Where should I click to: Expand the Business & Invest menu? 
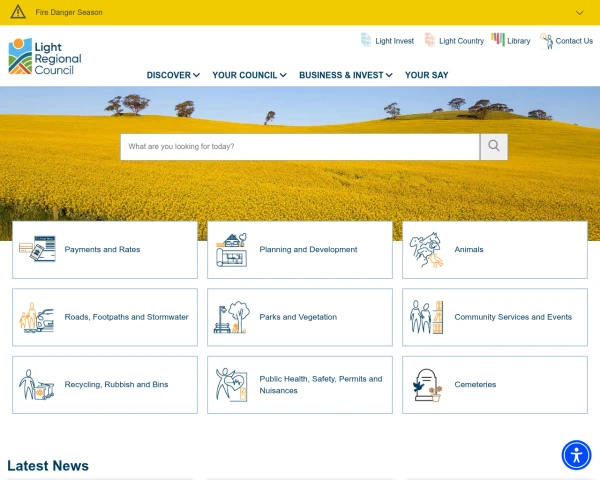pyautogui.click(x=345, y=75)
